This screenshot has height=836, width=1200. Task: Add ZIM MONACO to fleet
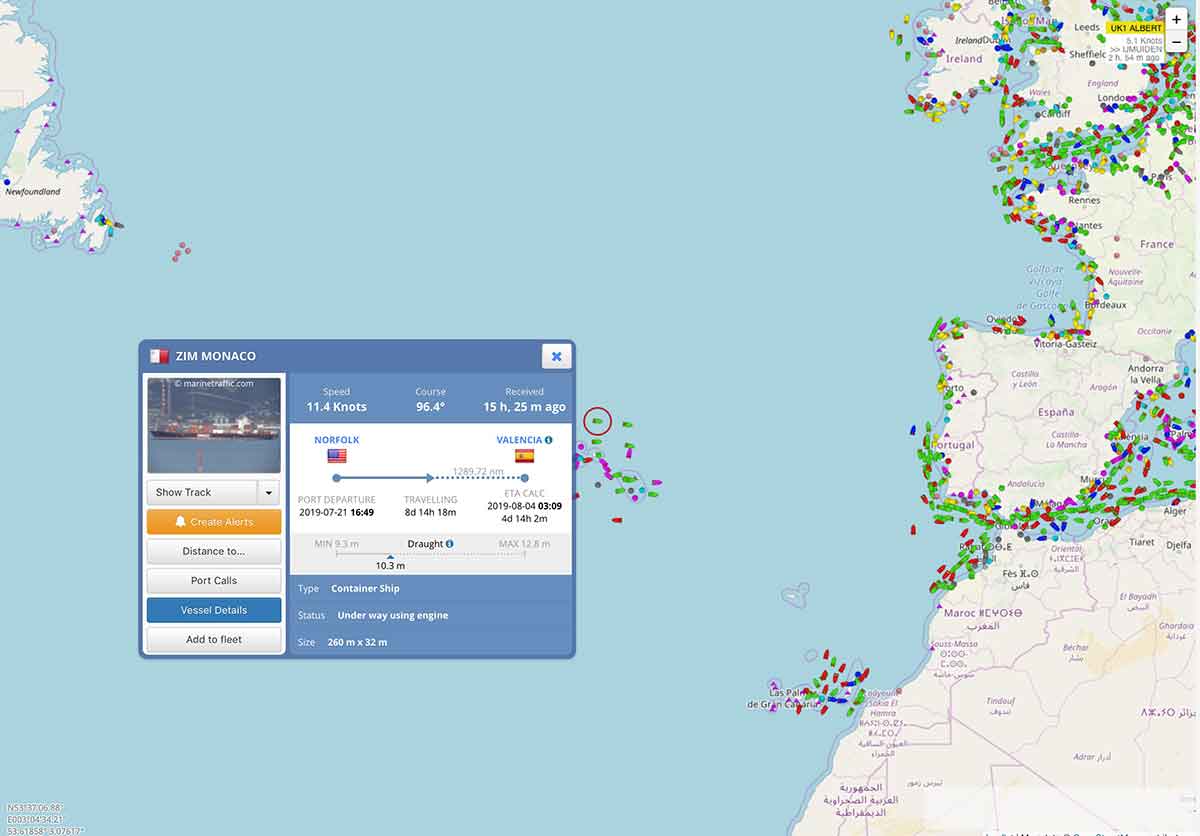click(x=213, y=639)
